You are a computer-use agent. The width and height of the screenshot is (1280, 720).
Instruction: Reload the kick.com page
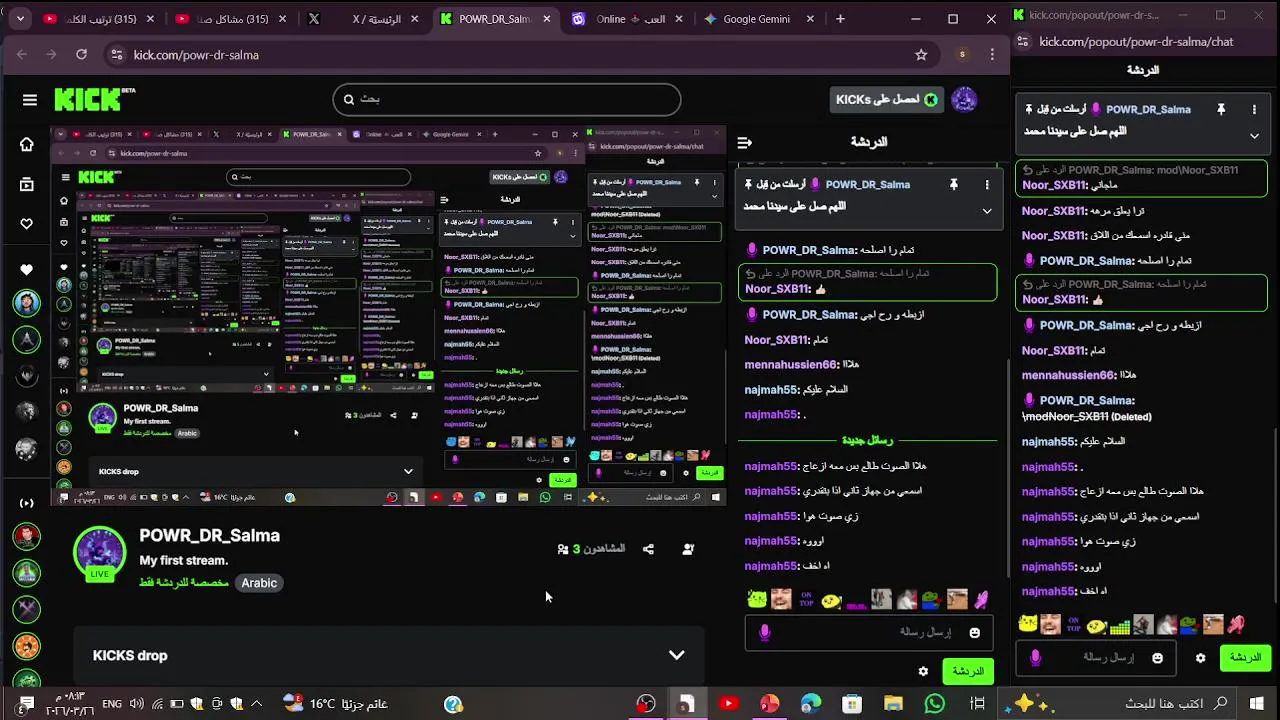[81, 55]
